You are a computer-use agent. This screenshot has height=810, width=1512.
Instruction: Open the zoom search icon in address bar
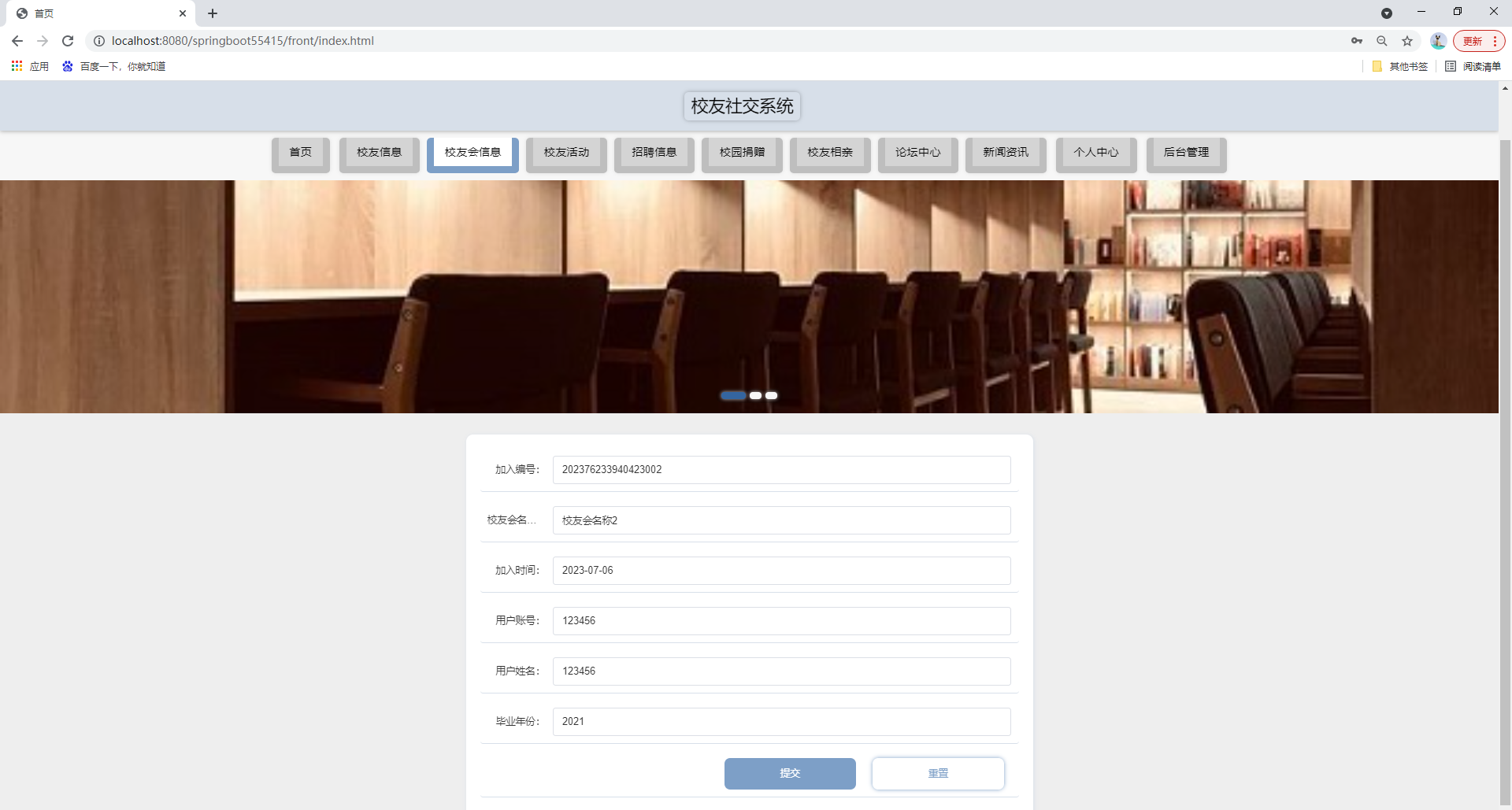pyautogui.click(x=1382, y=40)
